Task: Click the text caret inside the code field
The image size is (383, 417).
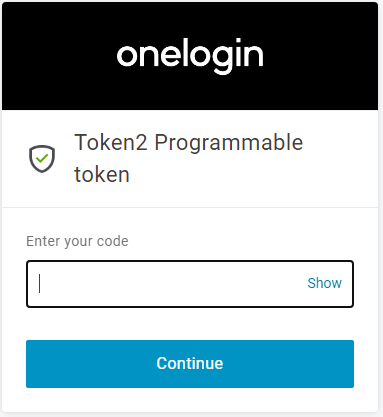Action: pyautogui.click(x=40, y=284)
